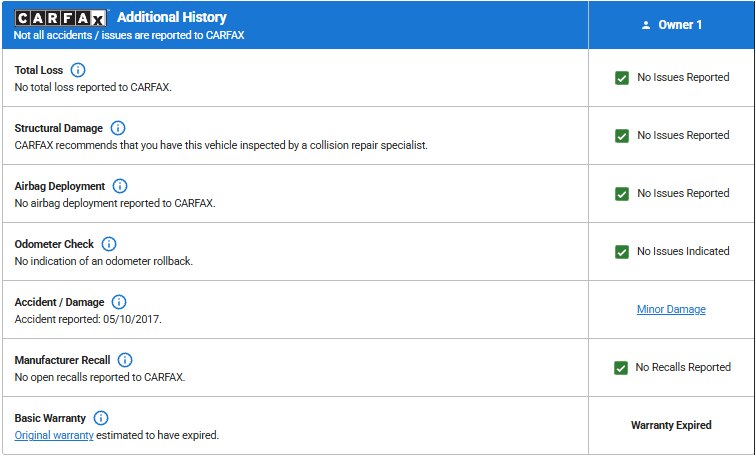Click the Airbag Deployment green checkmark

point(622,194)
